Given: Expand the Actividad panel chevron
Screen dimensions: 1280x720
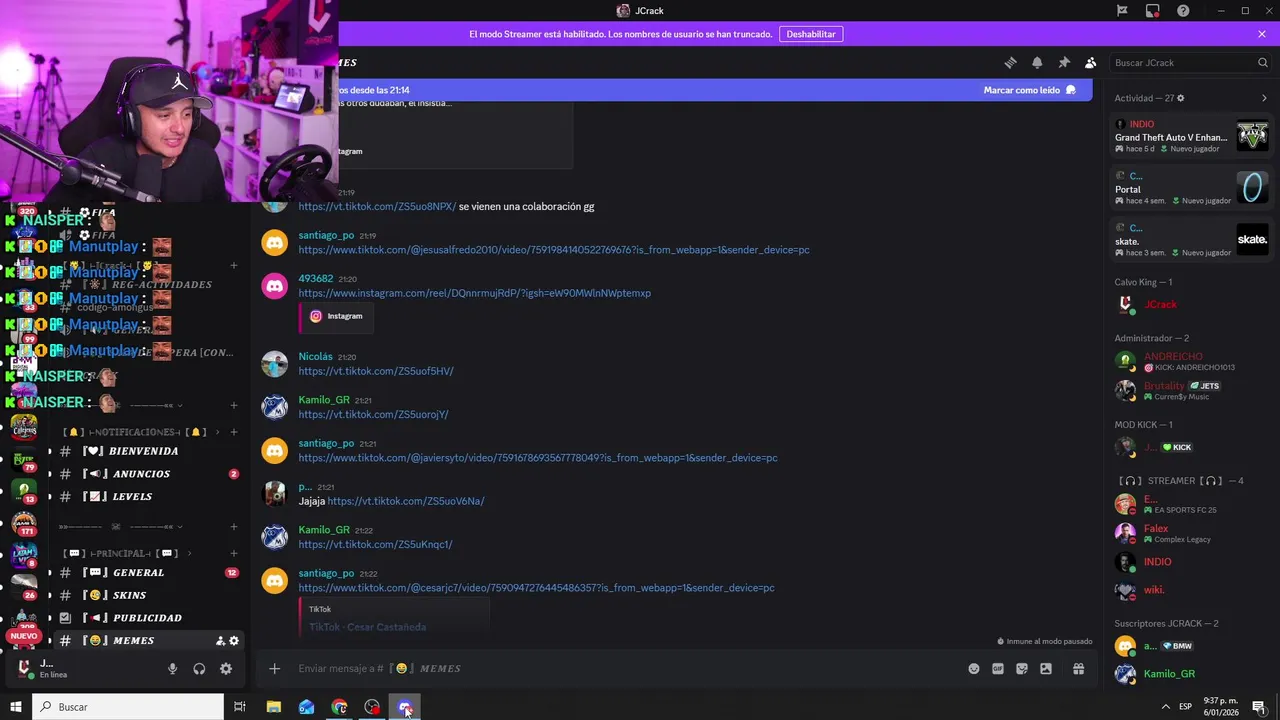Looking at the screenshot, I should (x=1264, y=98).
